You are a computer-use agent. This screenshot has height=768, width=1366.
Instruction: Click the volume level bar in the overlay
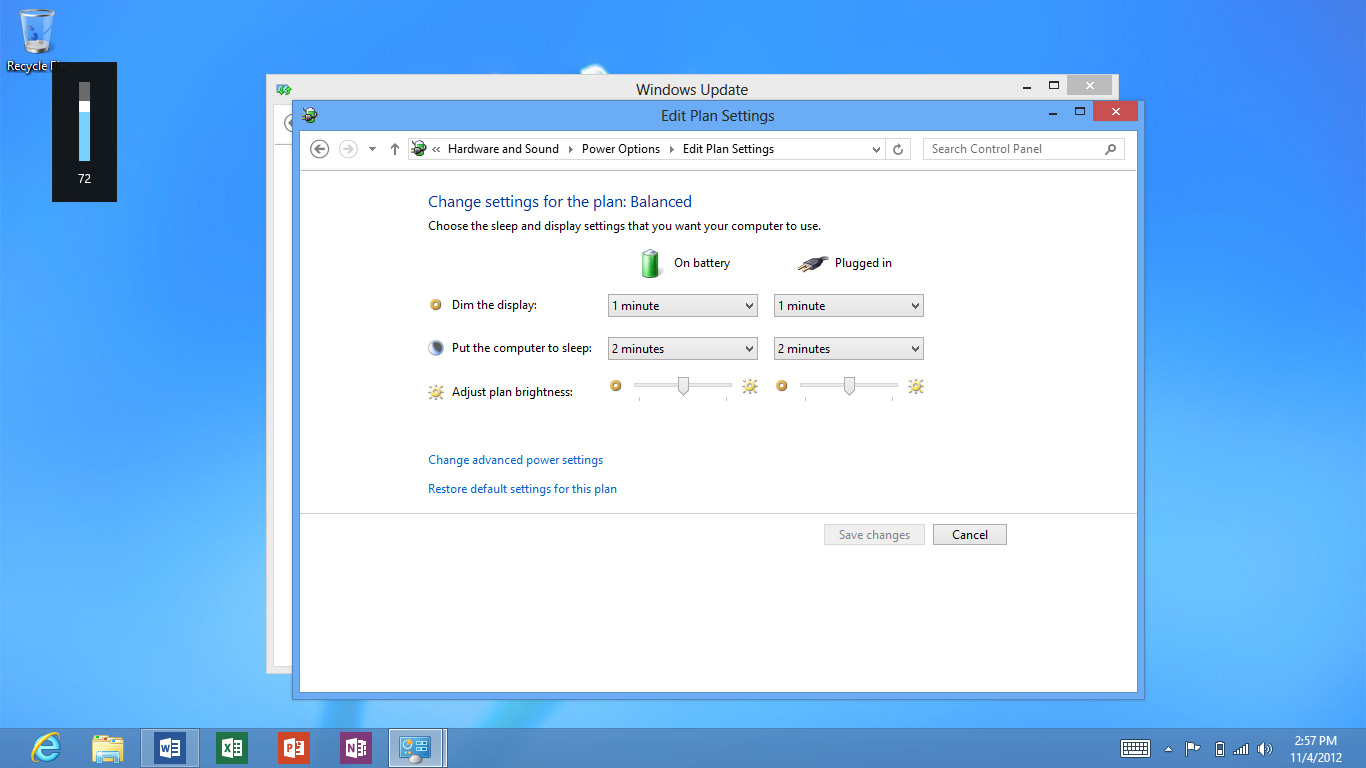tap(84, 121)
